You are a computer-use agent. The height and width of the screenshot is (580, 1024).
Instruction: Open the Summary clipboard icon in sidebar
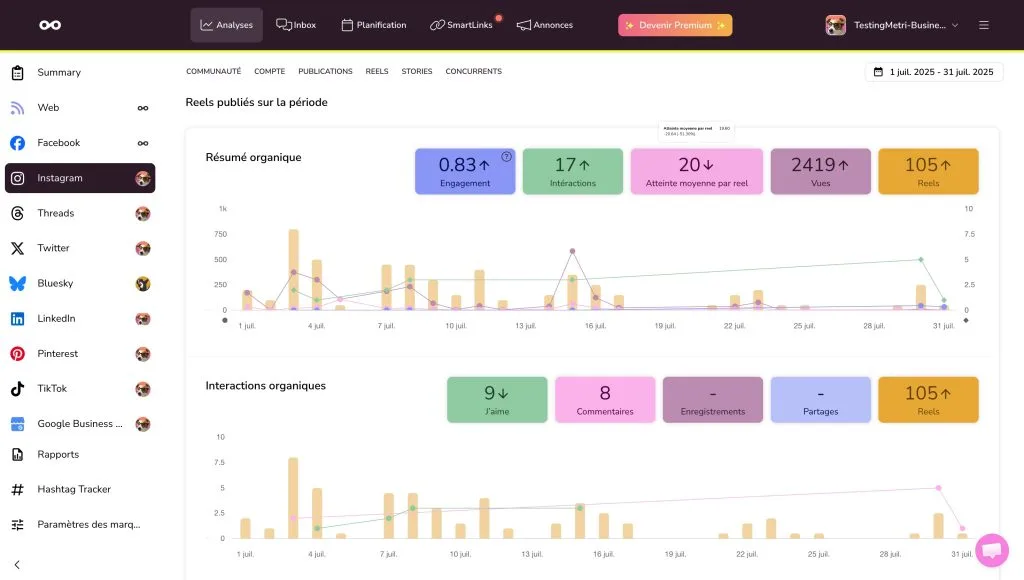[x=17, y=73]
